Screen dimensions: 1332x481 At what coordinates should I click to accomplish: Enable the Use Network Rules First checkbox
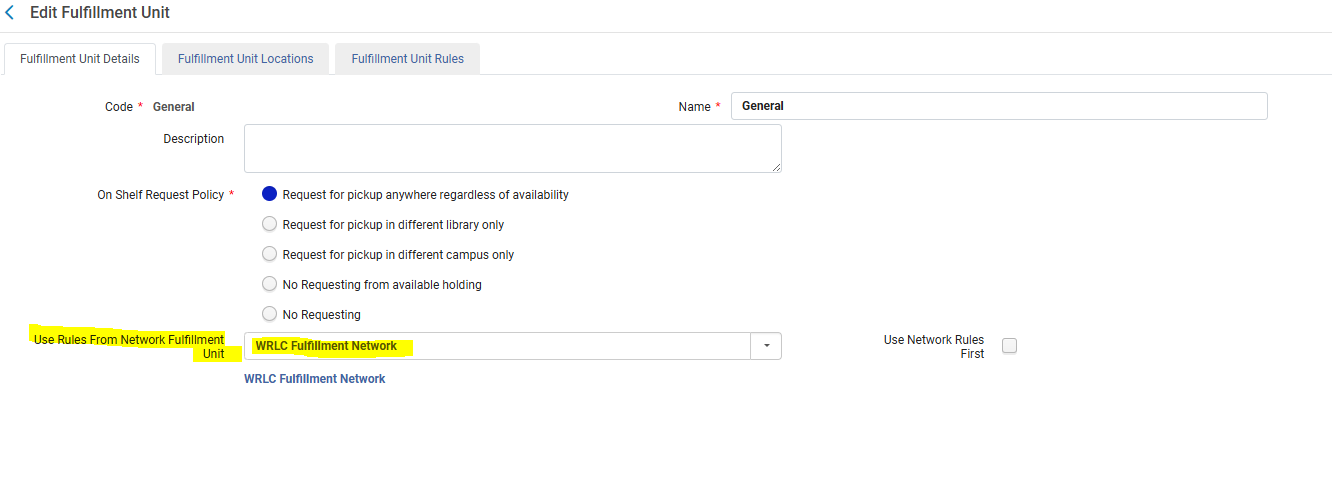pyautogui.click(x=1009, y=346)
